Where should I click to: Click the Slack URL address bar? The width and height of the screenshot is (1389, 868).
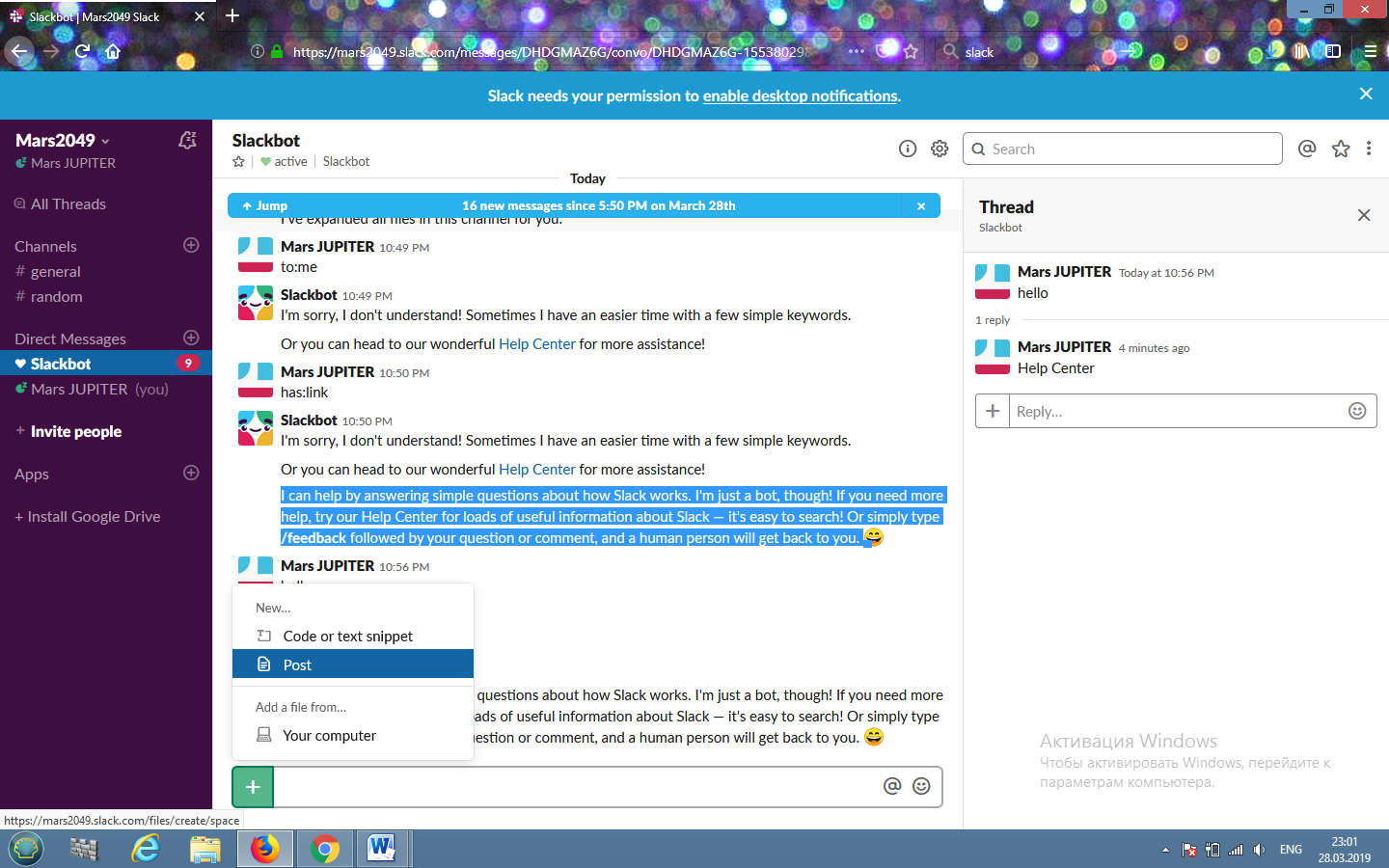pos(550,52)
